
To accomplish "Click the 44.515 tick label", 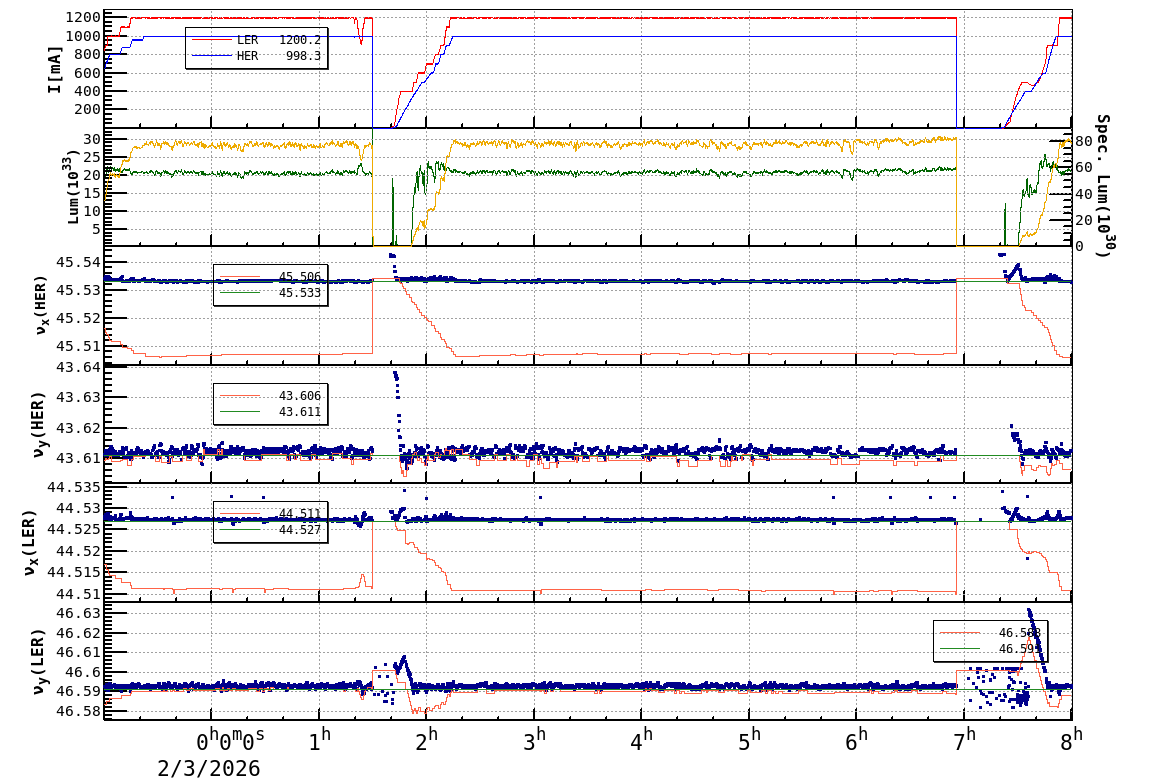I will click(74, 572).
